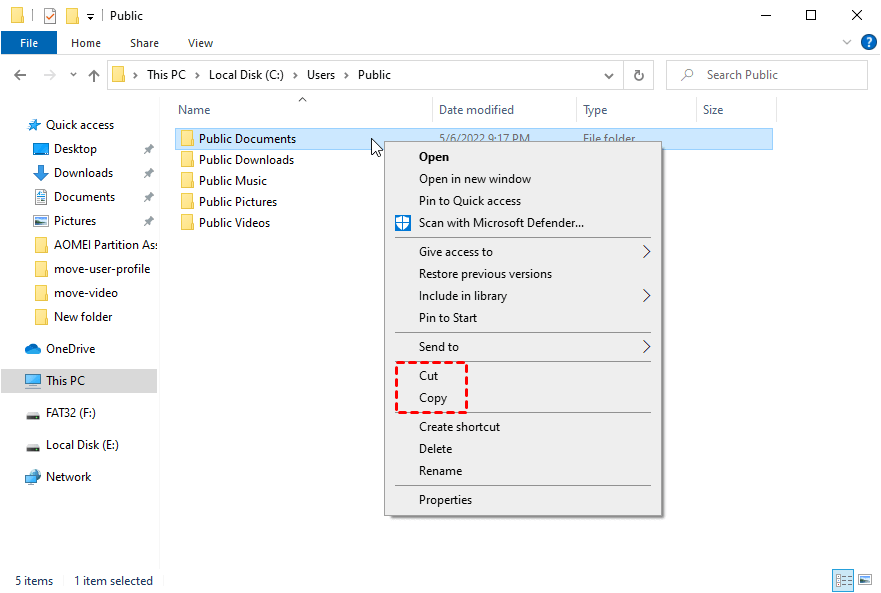The height and width of the screenshot is (593, 881).
Task: Open OneDrive in the navigation pane
Action: pyautogui.click(x=70, y=349)
